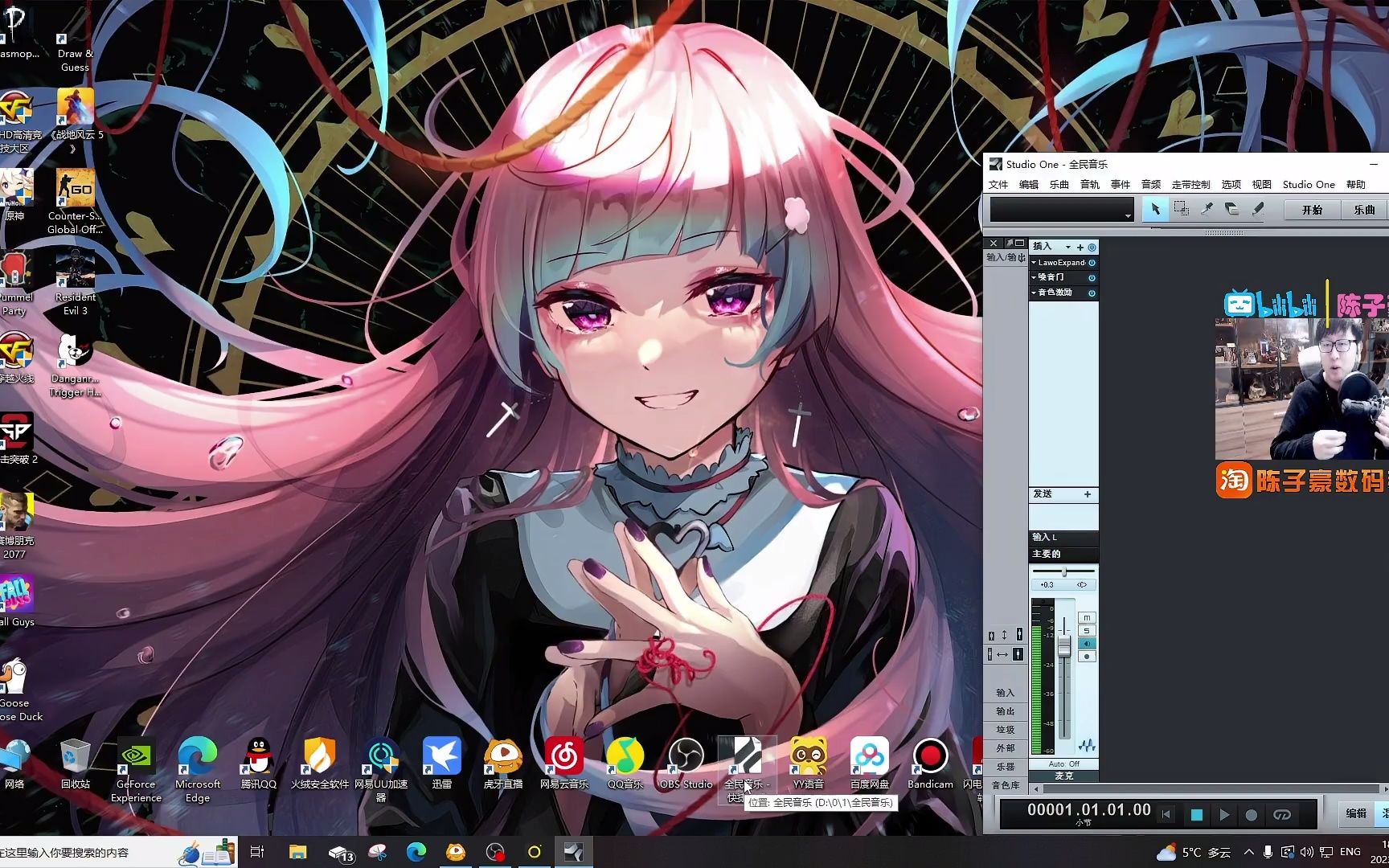This screenshot has width=1389, height=868.
Task: Open Counter-Strike Global Offensive shortcut
Action: tap(75, 202)
